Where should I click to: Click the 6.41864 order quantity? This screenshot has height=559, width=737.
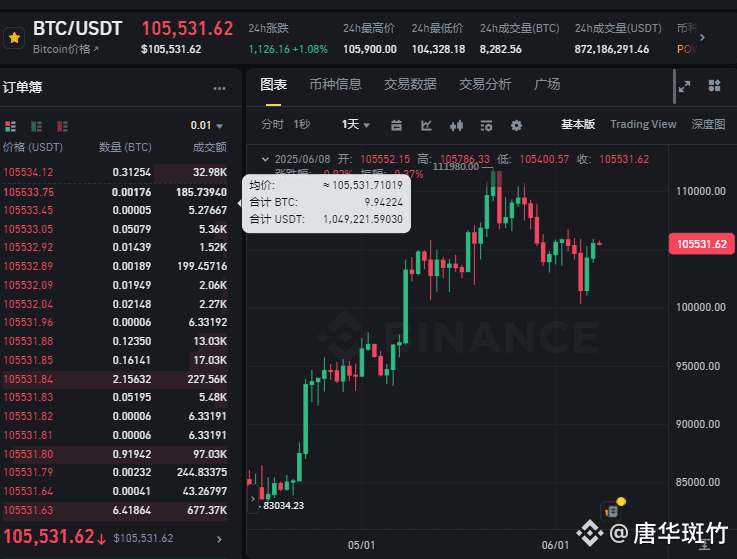click(132, 511)
